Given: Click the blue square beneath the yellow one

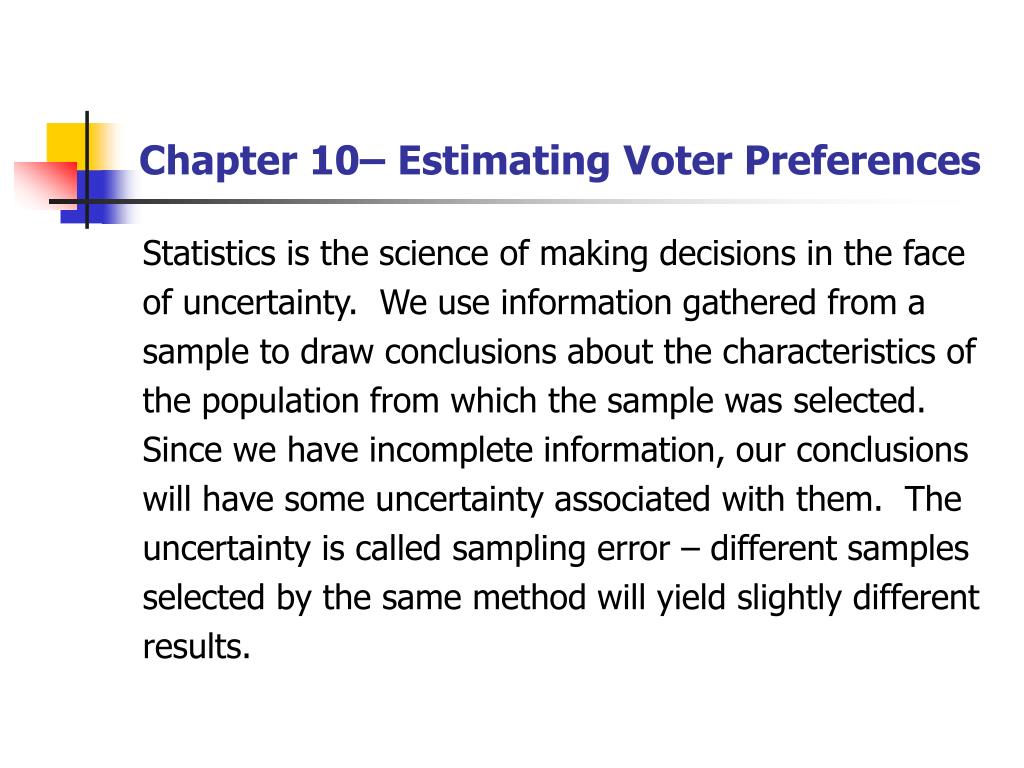Looking at the screenshot, I should (98, 197).
